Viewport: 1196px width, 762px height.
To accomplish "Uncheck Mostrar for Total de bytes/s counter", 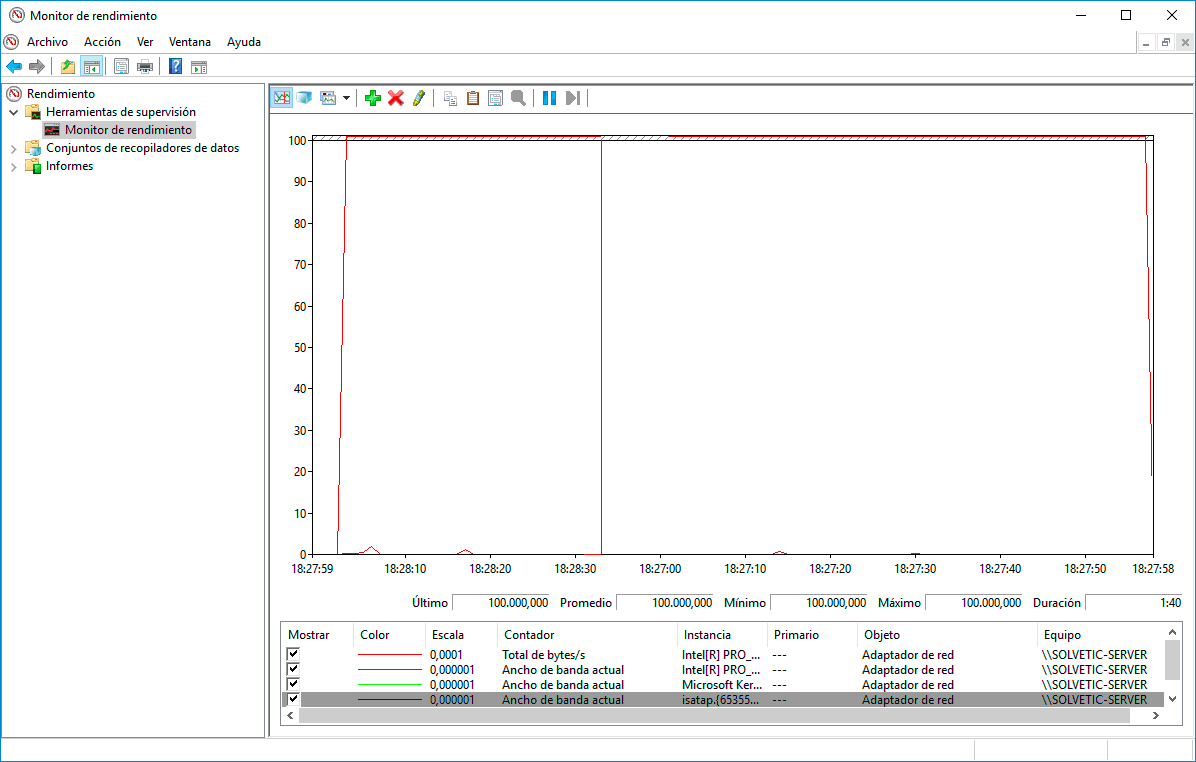I will click(x=293, y=655).
